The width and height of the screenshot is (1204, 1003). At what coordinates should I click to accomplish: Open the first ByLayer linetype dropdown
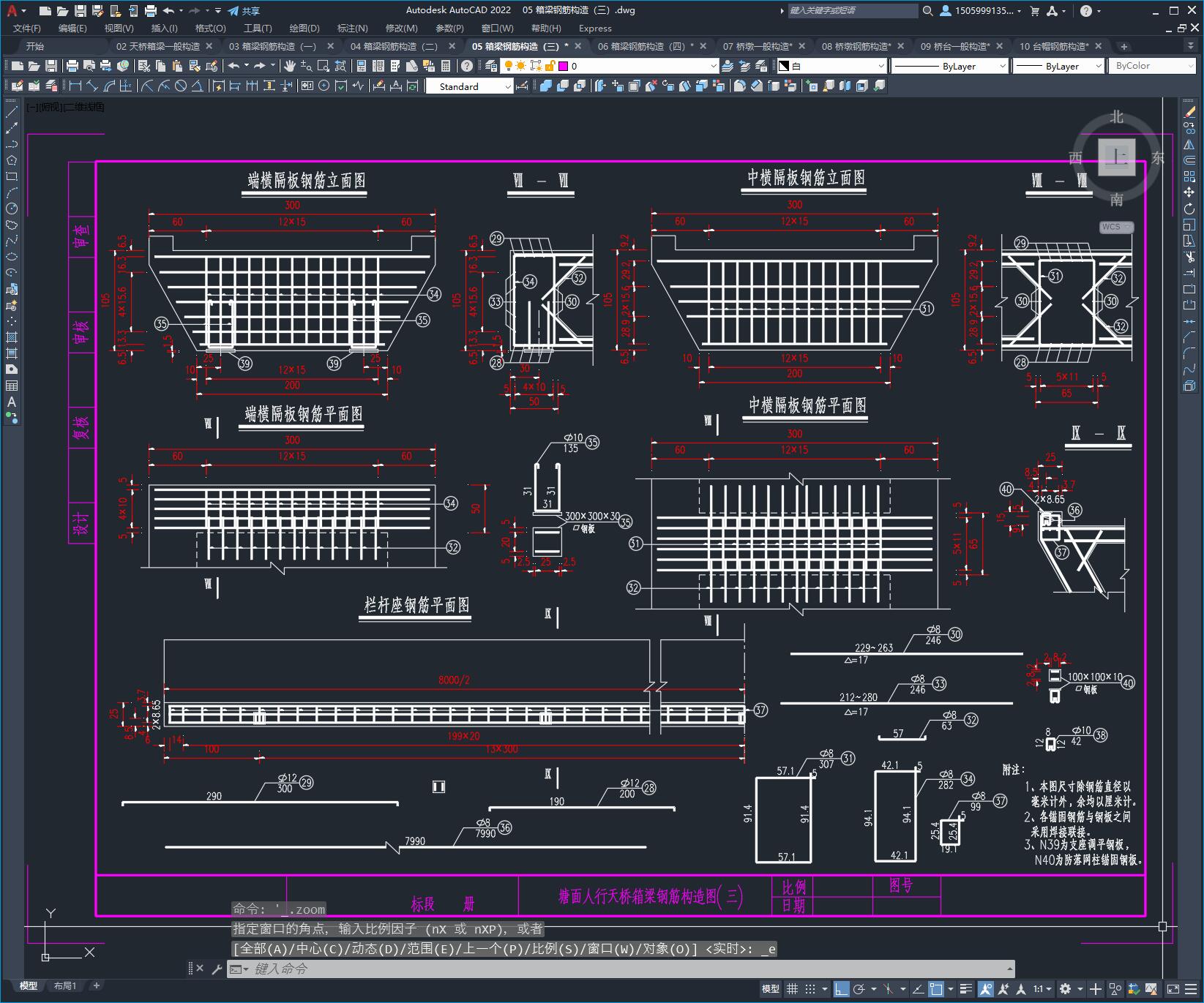[x=950, y=66]
